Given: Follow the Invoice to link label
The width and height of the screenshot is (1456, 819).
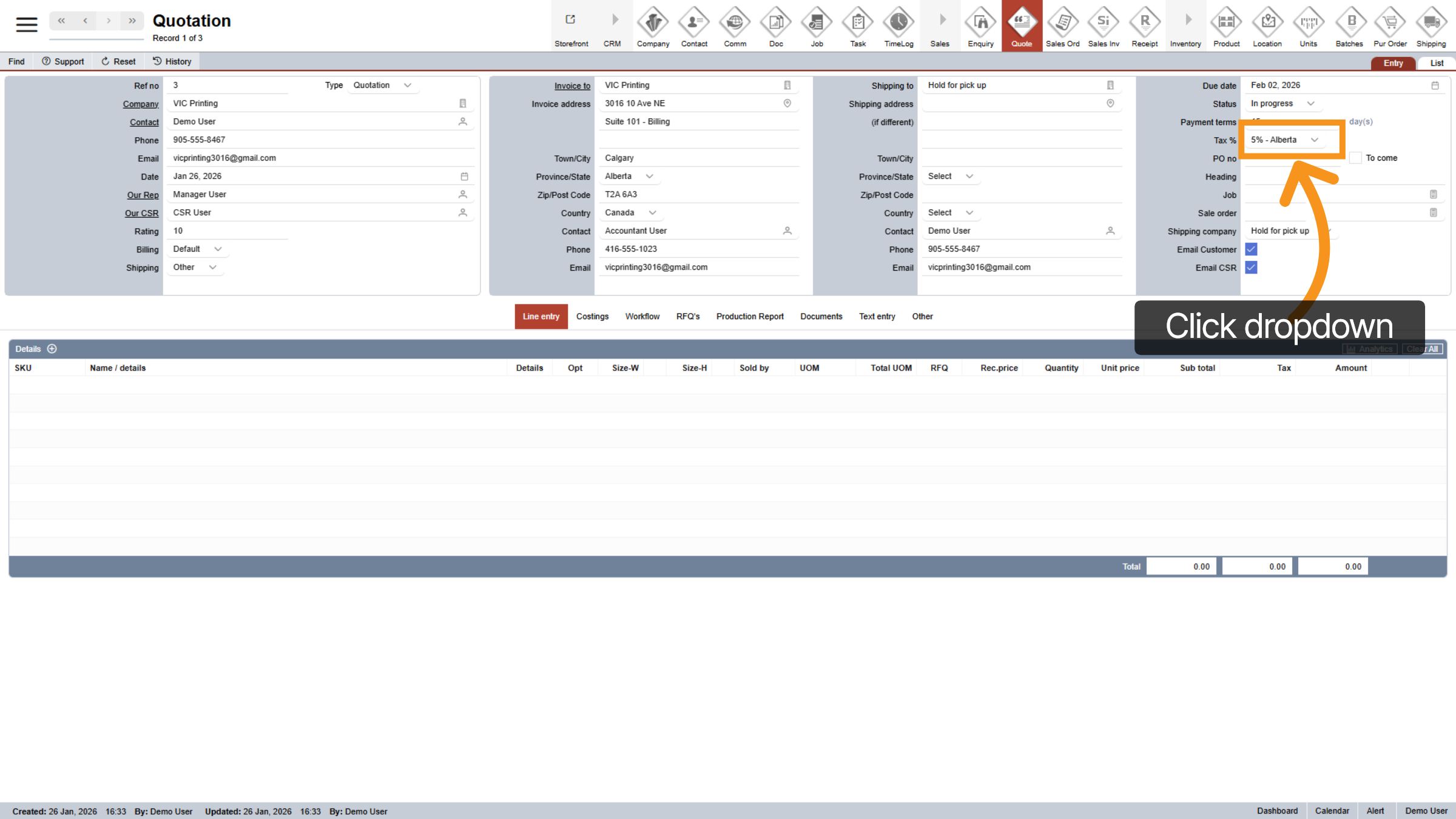Looking at the screenshot, I should click(x=571, y=86).
